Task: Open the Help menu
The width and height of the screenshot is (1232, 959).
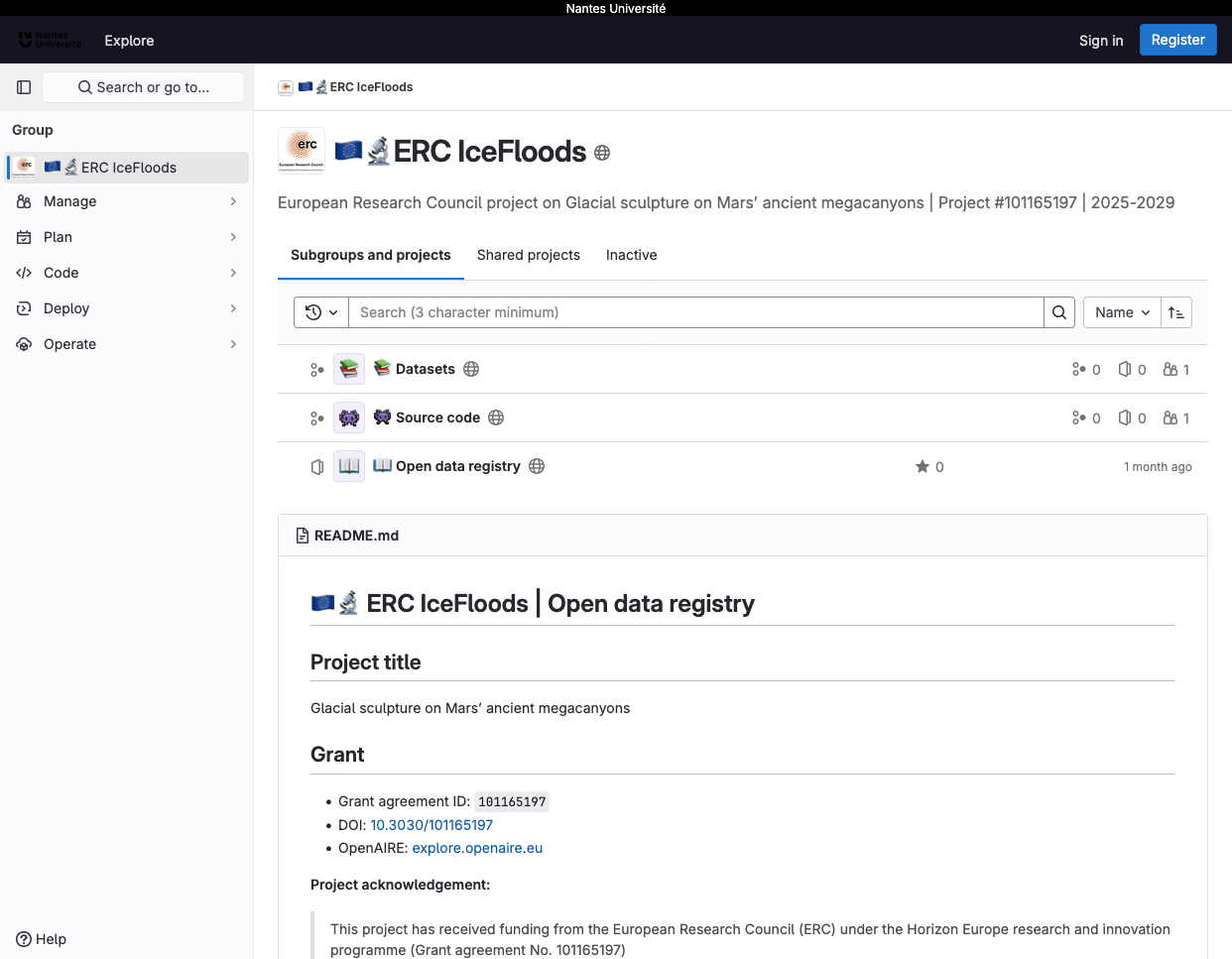Action: [42, 939]
